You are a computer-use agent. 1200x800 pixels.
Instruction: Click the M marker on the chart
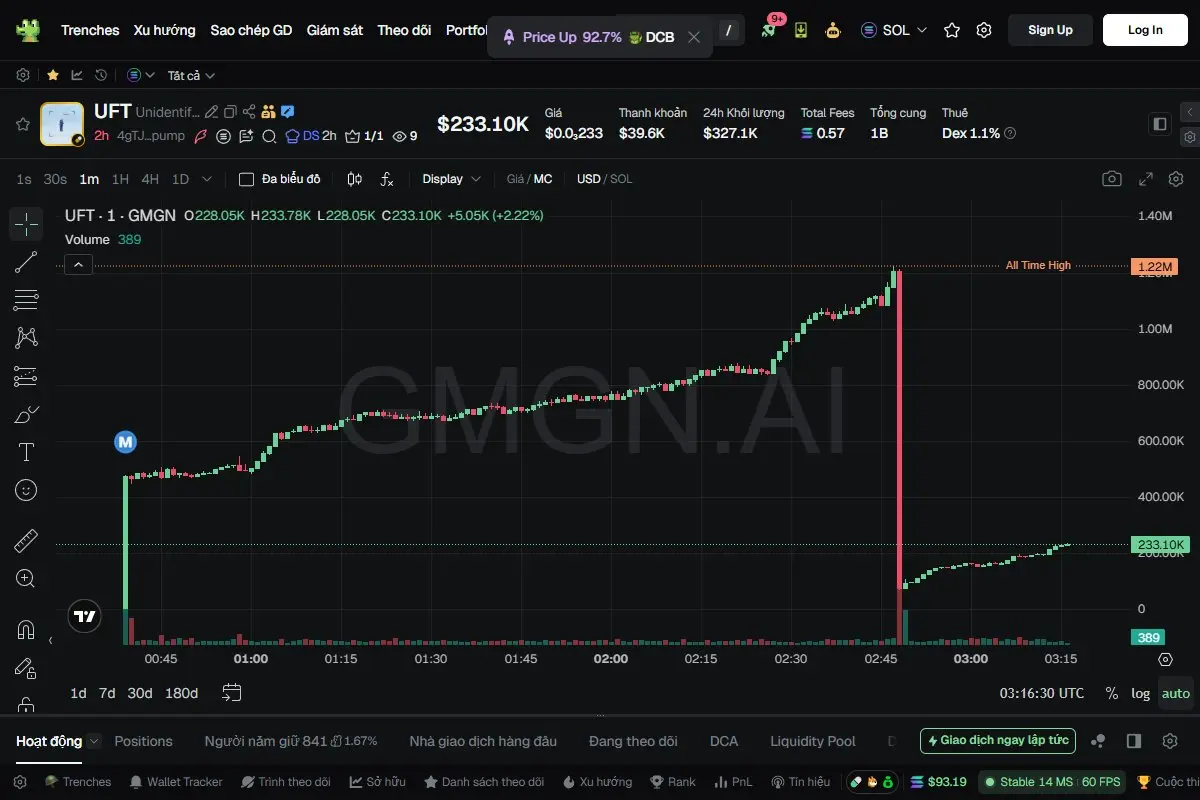point(125,441)
